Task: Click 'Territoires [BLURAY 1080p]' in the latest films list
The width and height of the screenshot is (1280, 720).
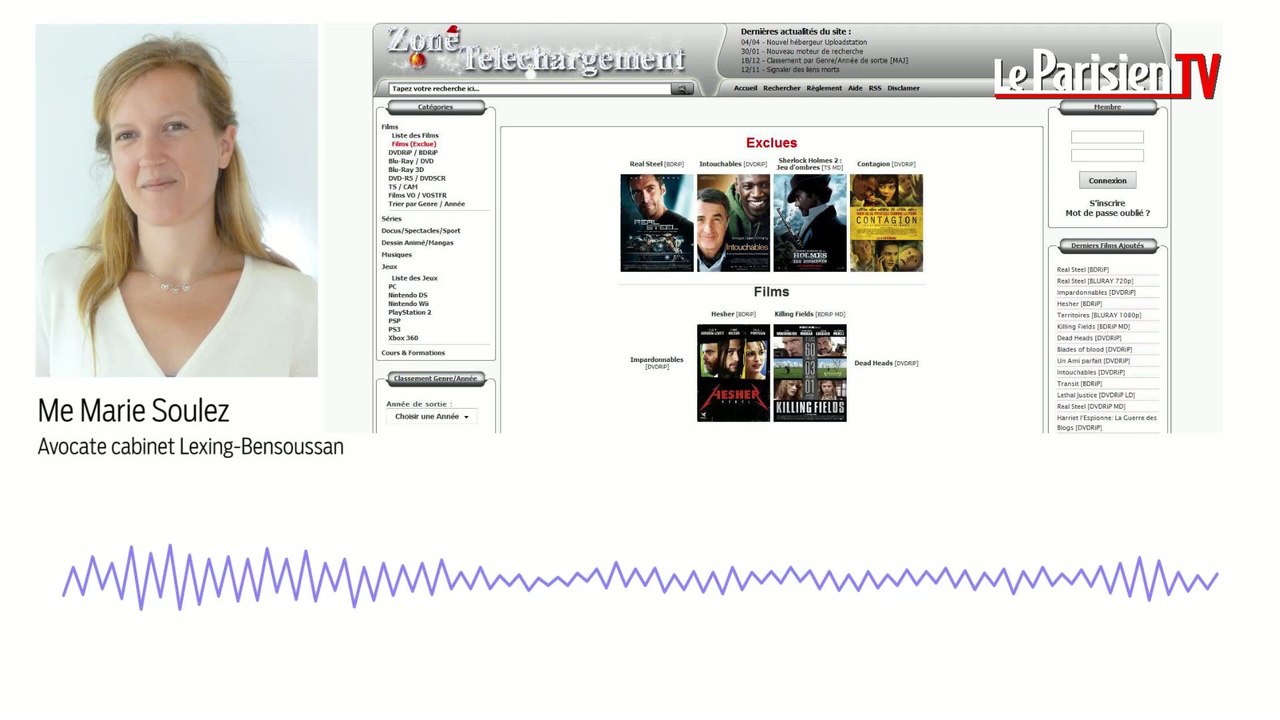Action: (1099, 315)
